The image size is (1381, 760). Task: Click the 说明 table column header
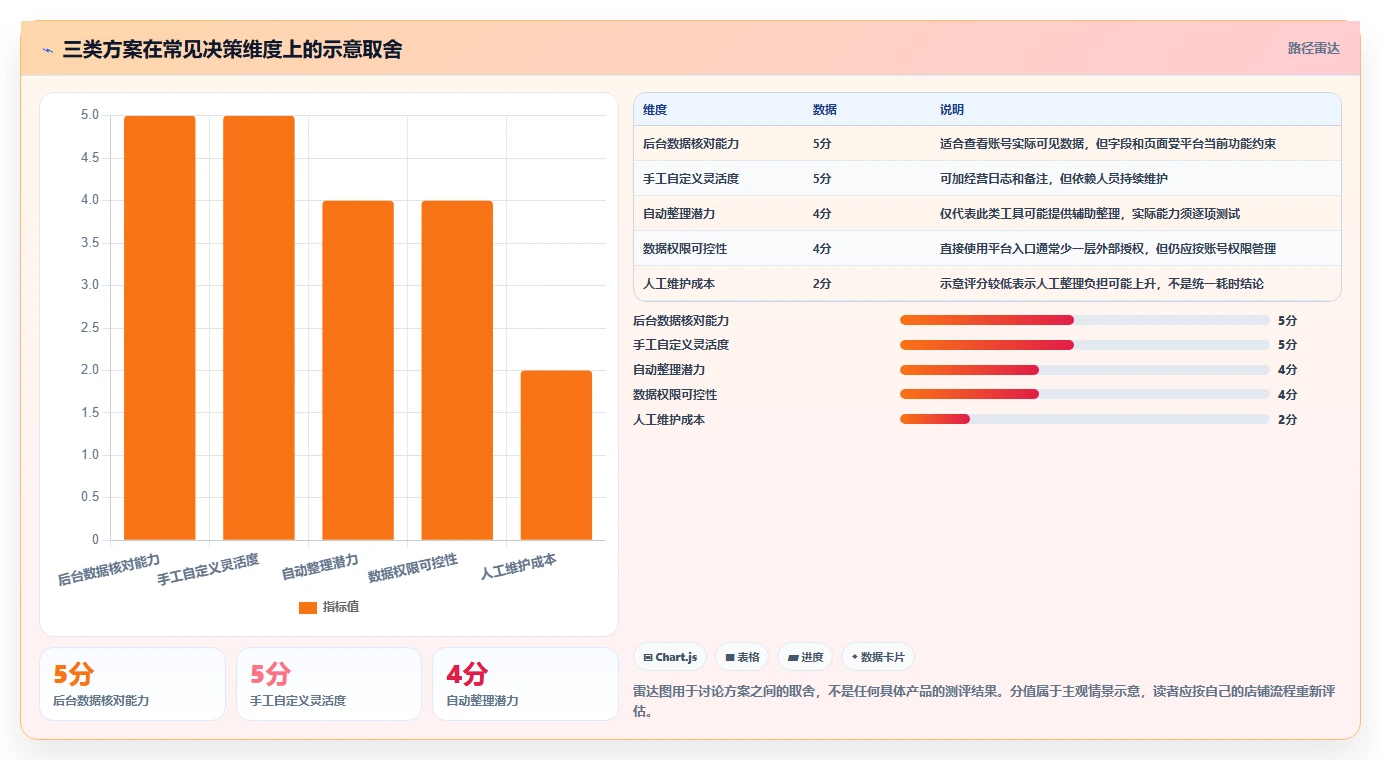click(x=952, y=109)
